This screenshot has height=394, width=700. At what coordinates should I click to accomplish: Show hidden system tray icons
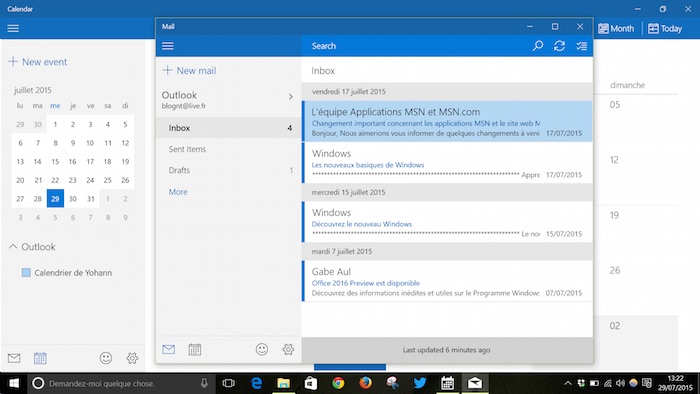(567, 383)
